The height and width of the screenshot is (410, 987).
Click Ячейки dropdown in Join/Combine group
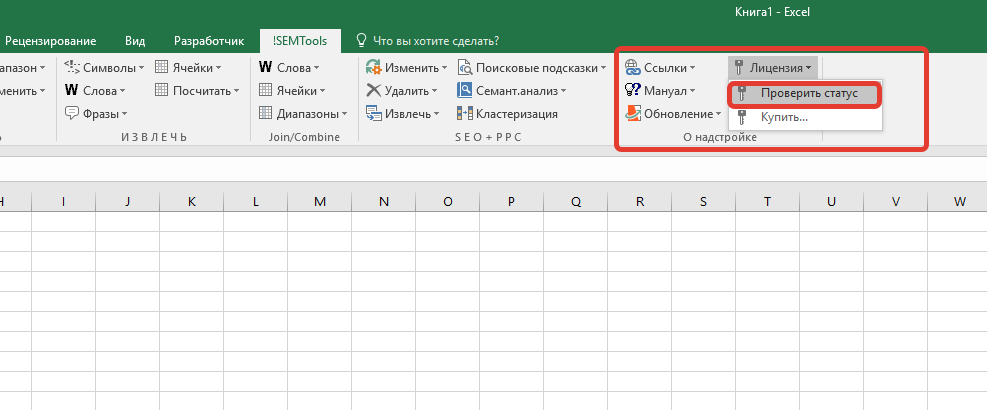point(292,91)
